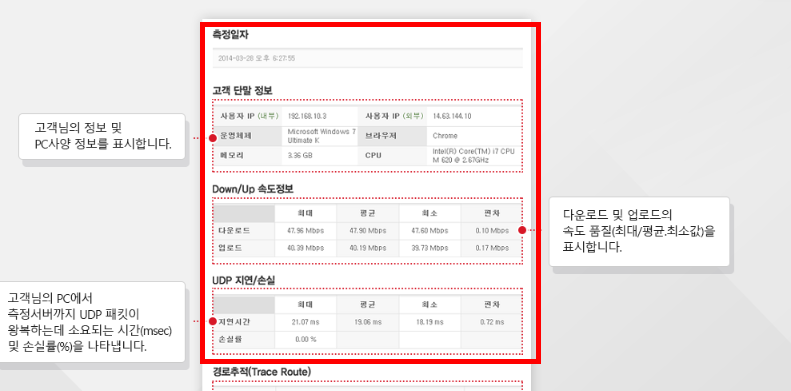791x391 pixels.
Task: Click the 브라우저 label cell
Action: click(x=392, y=136)
